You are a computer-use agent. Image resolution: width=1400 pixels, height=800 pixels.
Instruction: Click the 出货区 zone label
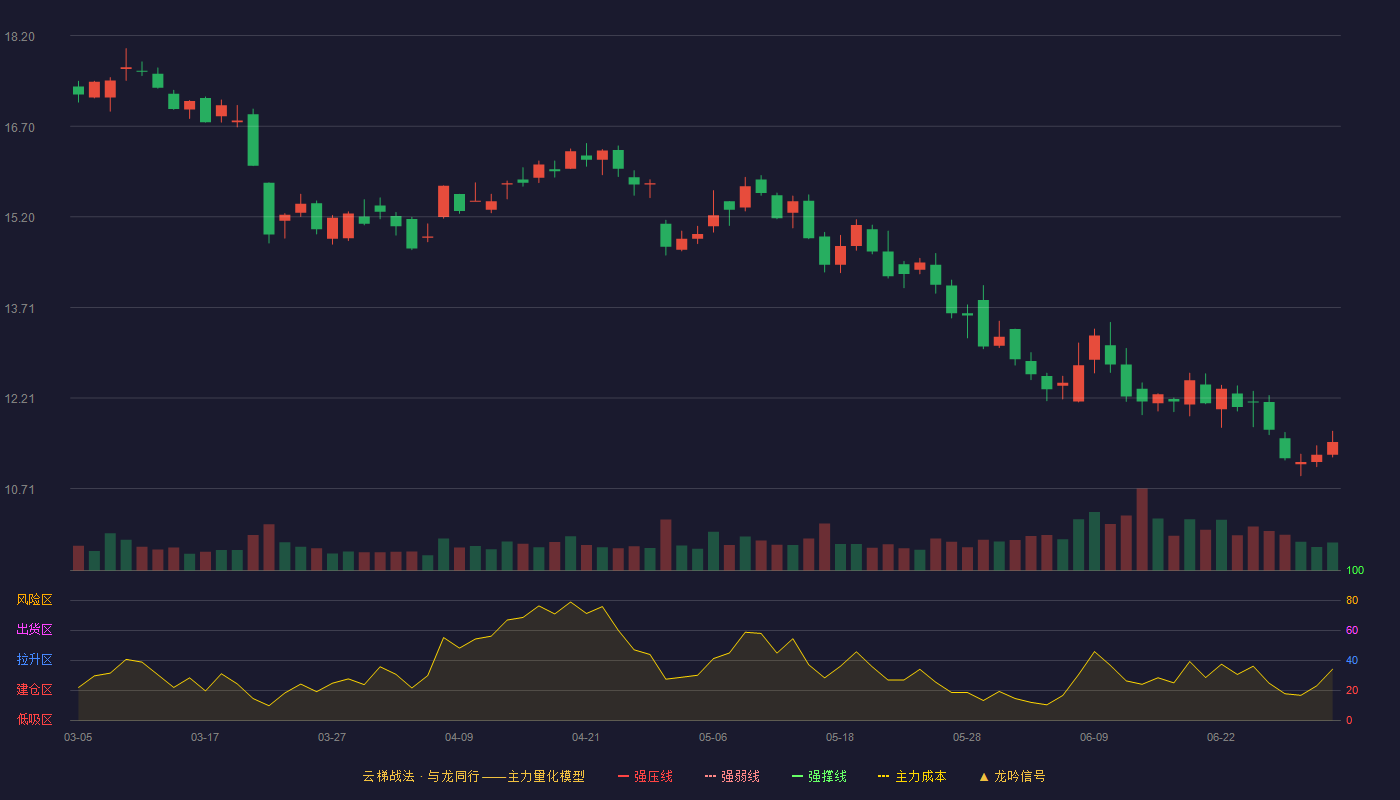pyautogui.click(x=34, y=630)
